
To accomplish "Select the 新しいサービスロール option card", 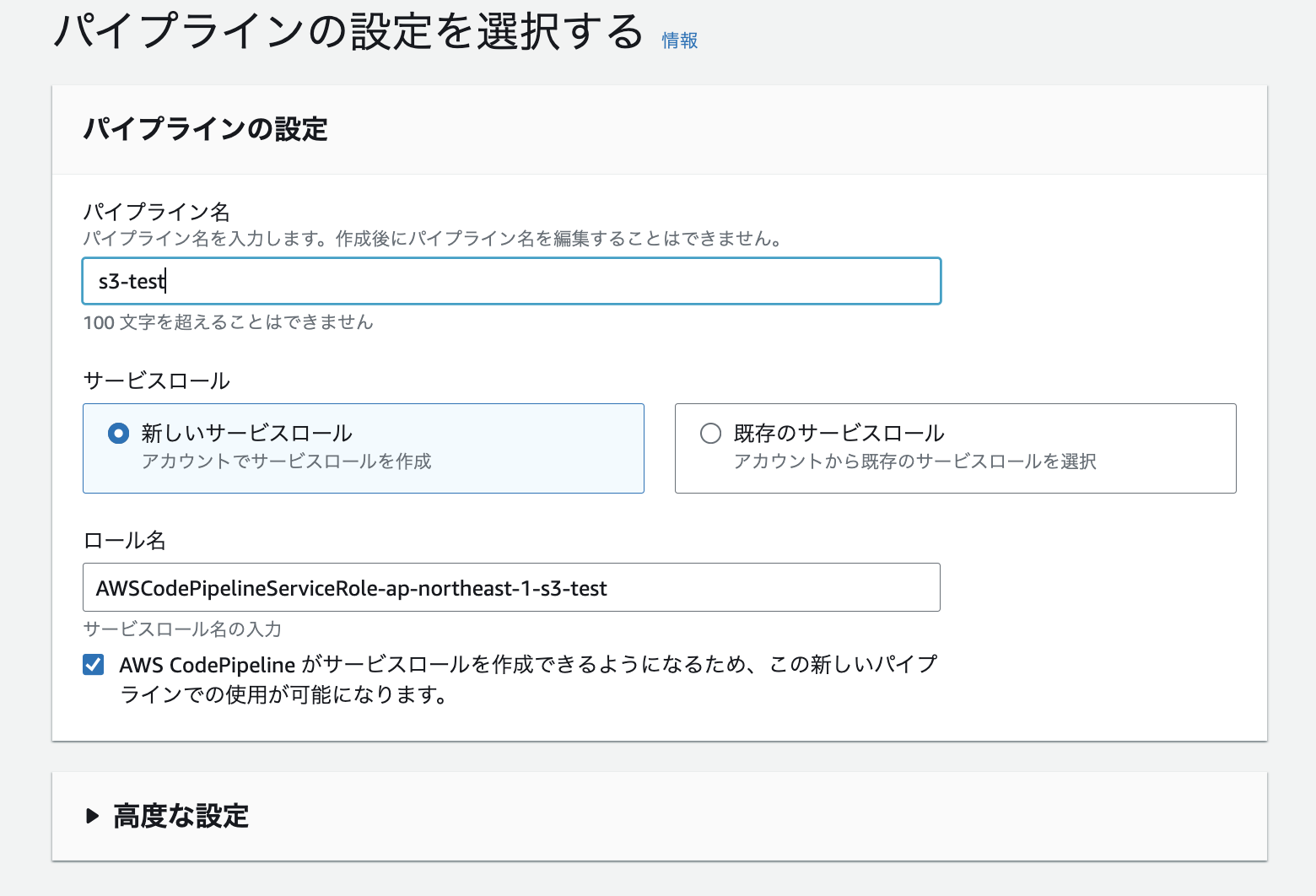I will 363,448.
